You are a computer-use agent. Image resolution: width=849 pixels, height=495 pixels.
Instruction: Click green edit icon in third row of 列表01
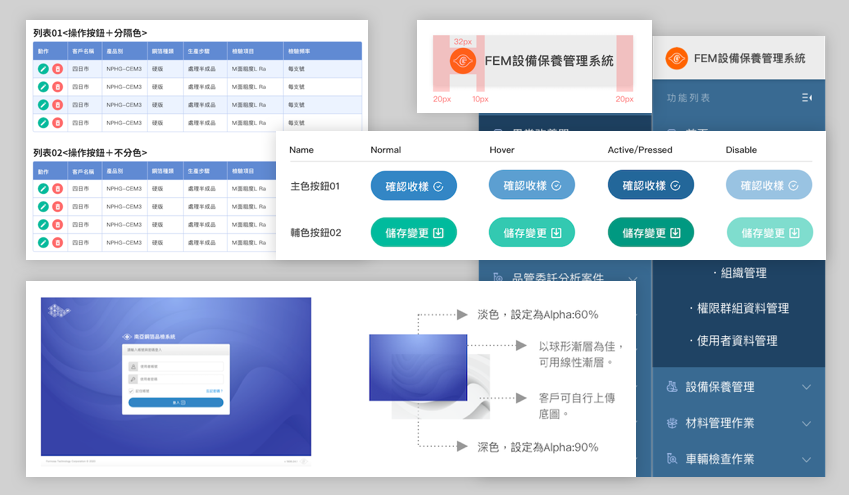click(x=43, y=105)
